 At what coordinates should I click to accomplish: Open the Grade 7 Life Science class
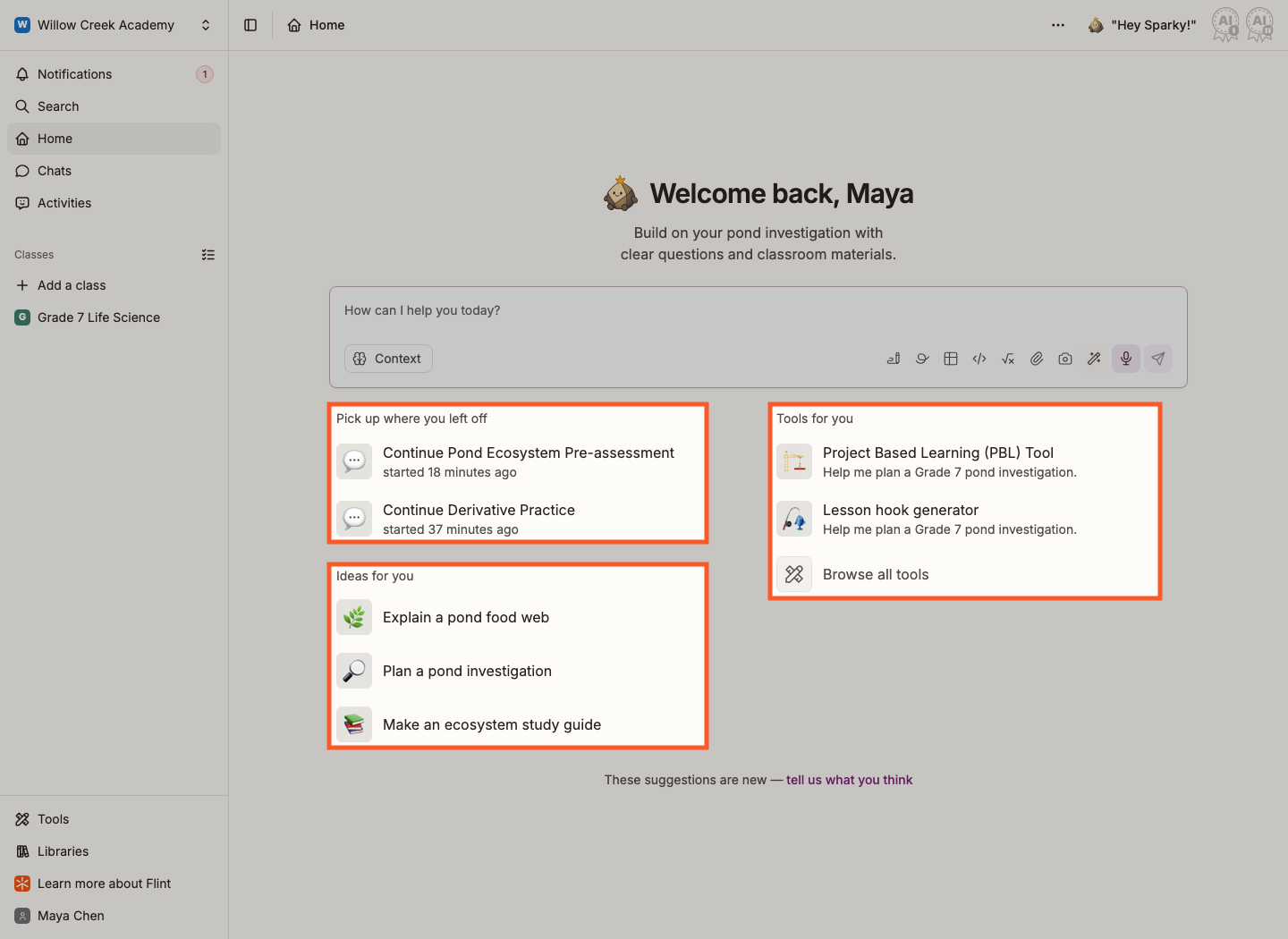pyautogui.click(x=114, y=317)
